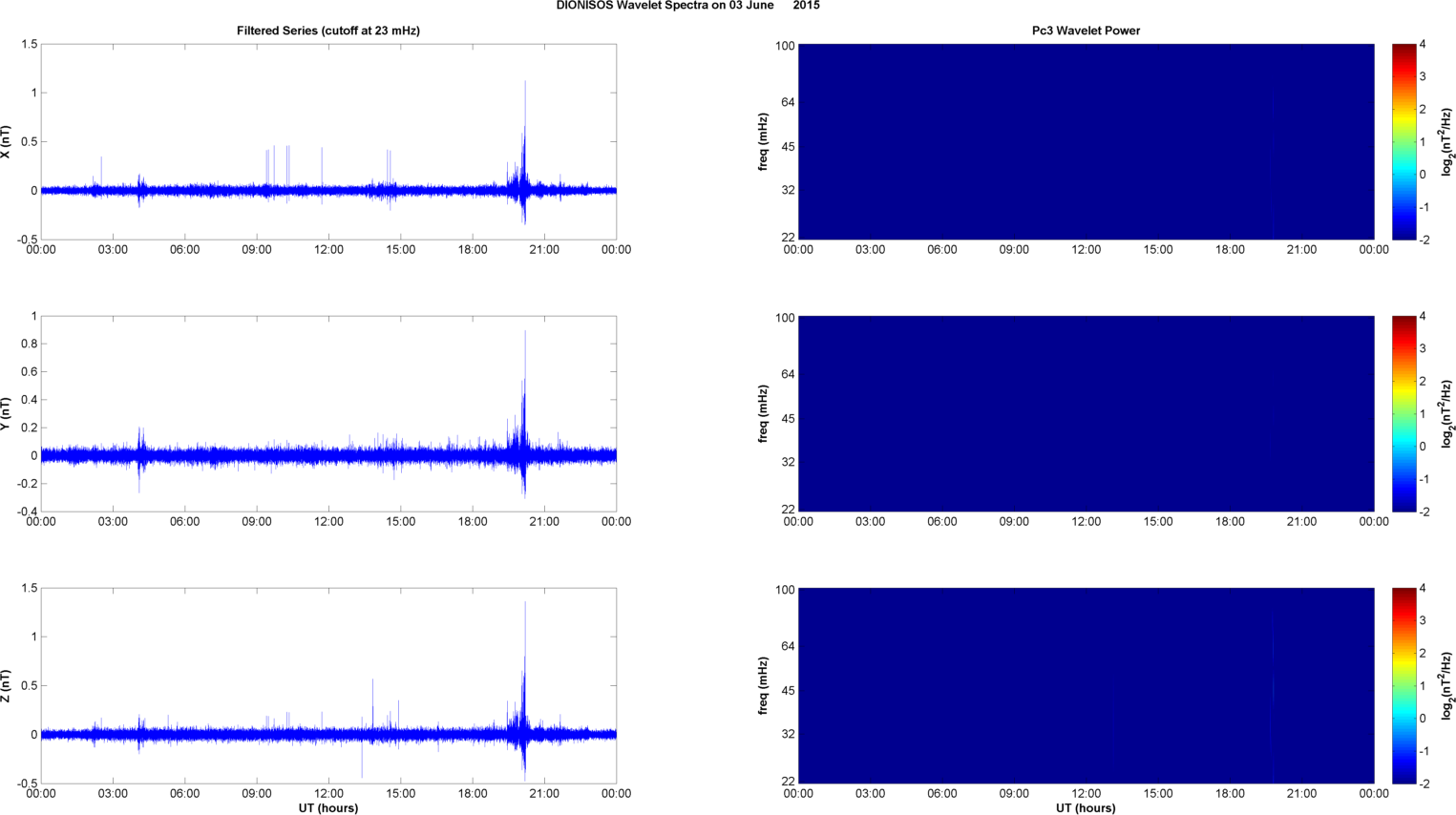This screenshot has width=1456, height=815.
Task: Click the '0.8' y-axis tick of the Y plot
Action: point(29,344)
